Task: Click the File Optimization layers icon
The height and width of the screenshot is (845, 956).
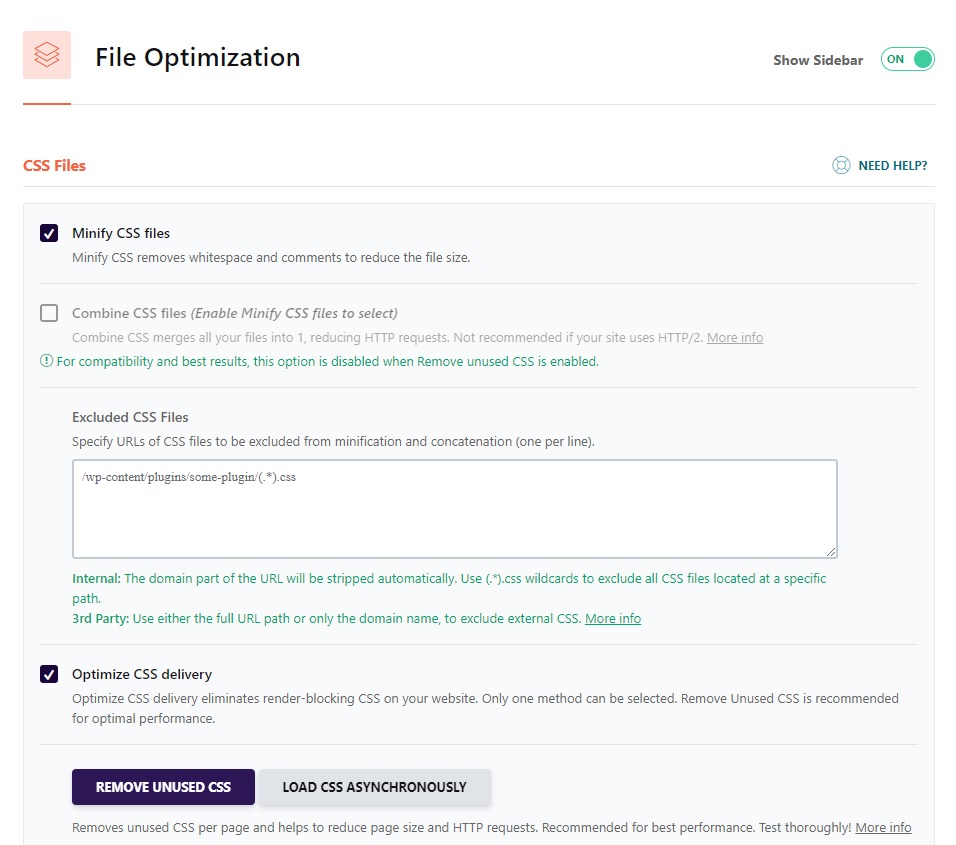Action: pos(46,55)
